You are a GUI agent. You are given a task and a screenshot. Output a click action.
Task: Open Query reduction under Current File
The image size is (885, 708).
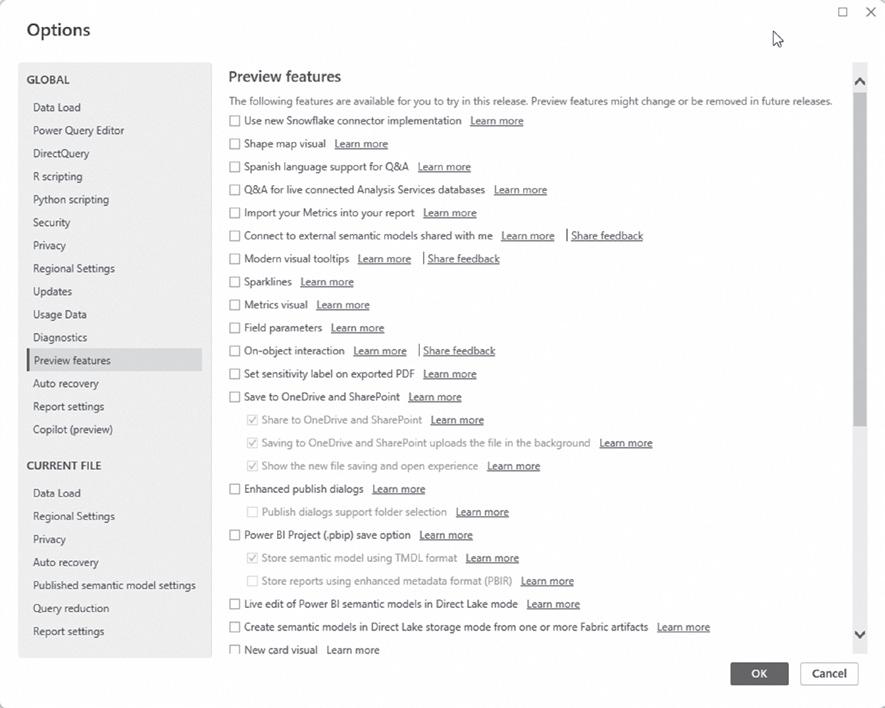click(70, 608)
